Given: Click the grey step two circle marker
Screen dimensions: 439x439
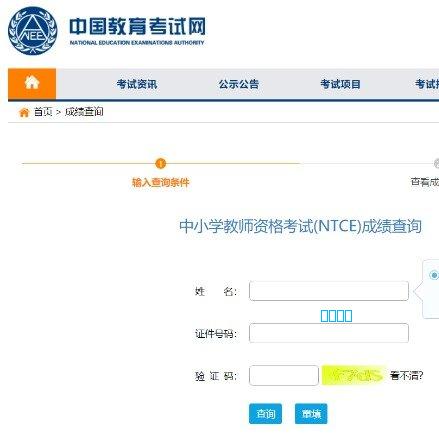Looking at the screenshot, I should tap(436, 163).
